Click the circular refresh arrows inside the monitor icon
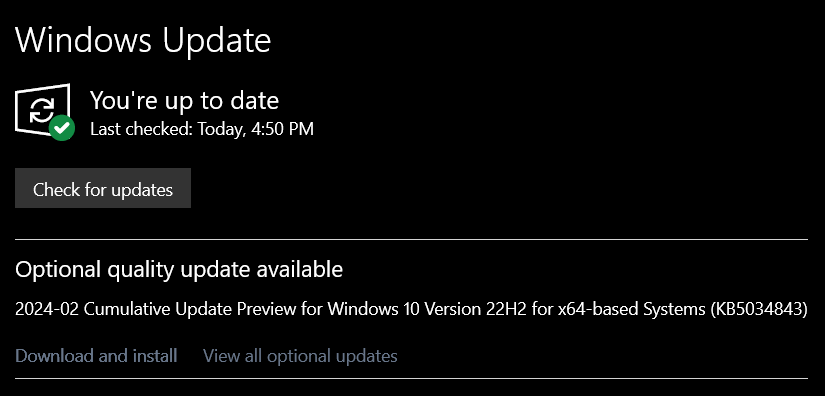 [42, 110]
